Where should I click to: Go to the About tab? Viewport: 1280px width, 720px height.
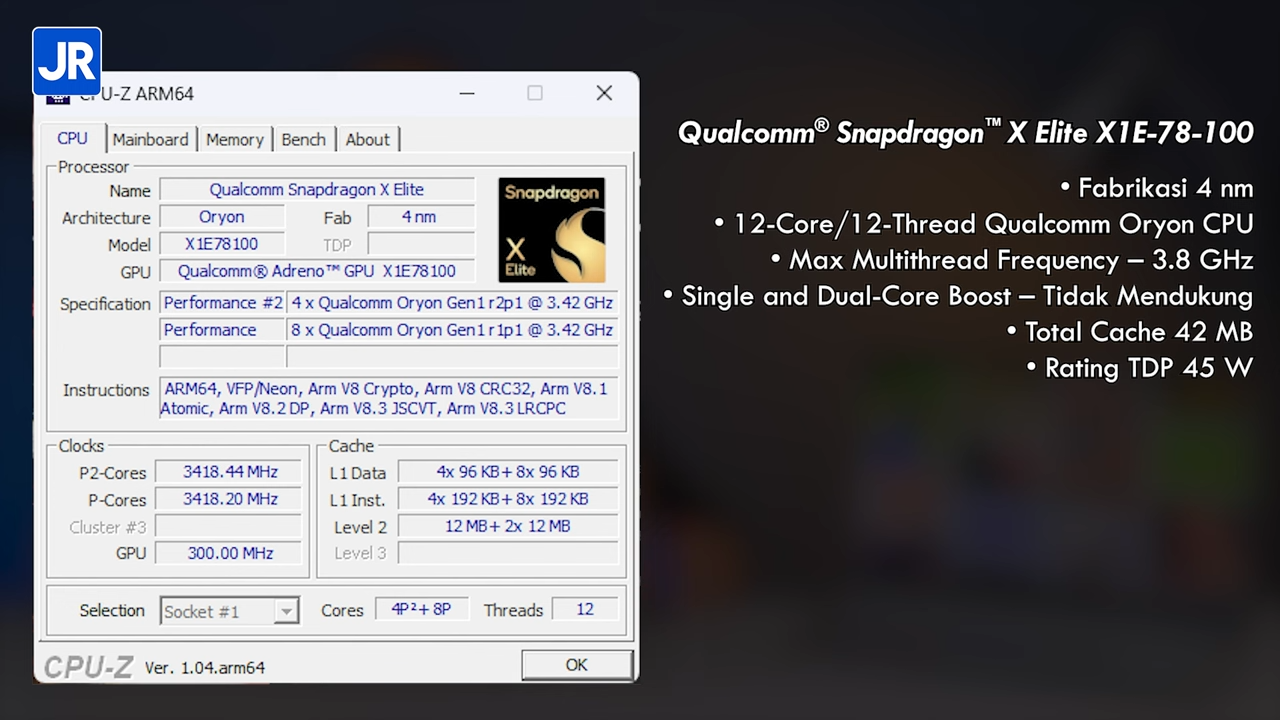tap(367, 140)
